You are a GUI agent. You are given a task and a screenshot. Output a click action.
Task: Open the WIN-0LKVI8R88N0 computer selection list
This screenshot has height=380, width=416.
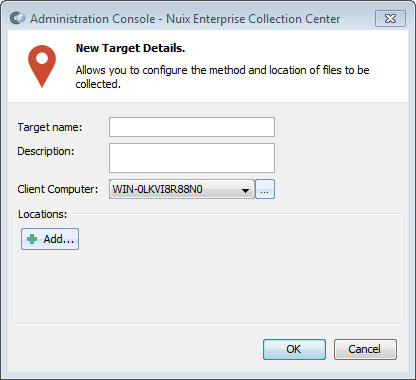point(182,189)
